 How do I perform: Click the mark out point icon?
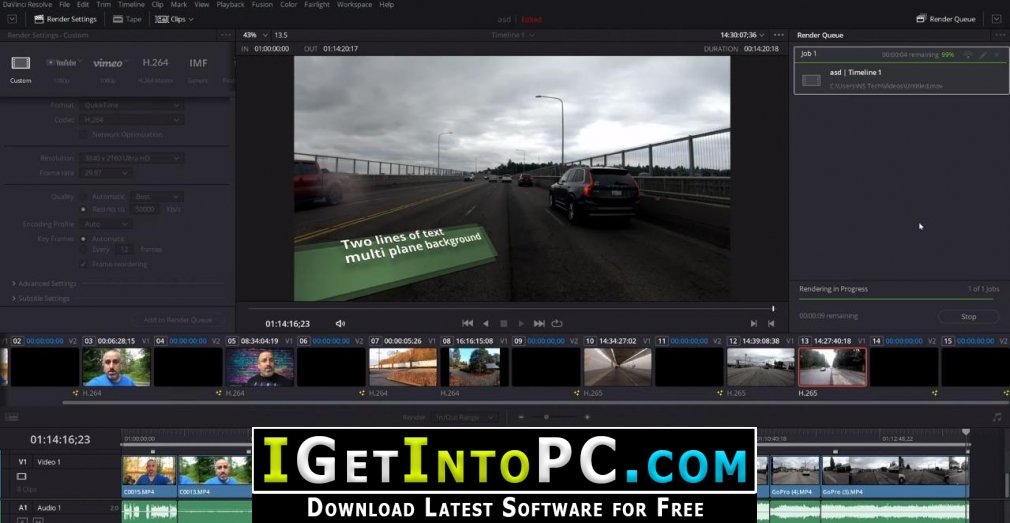click(770, 323)
